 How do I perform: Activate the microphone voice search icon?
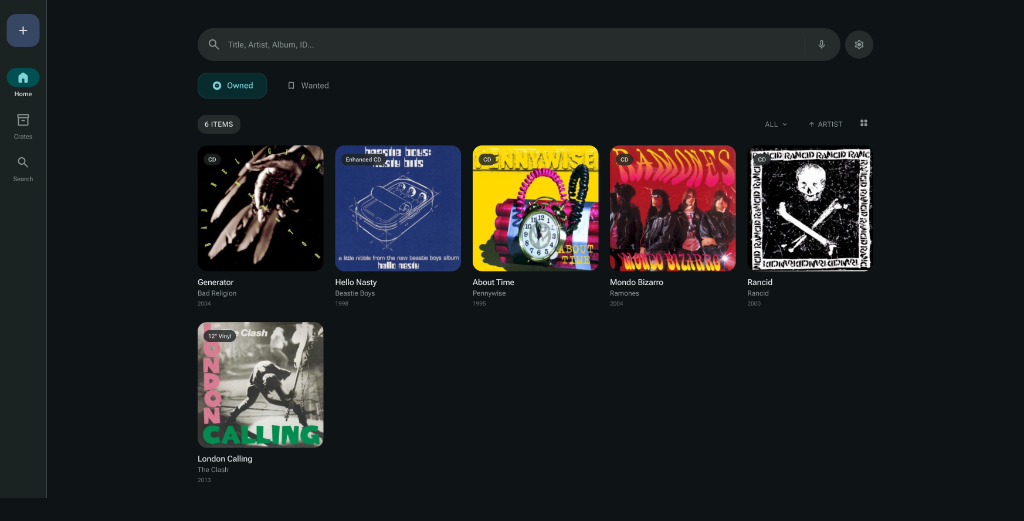coord(822,44)
